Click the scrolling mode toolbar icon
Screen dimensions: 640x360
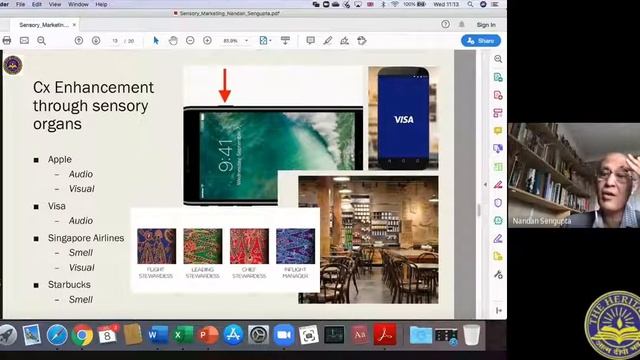tap(285, 40)
